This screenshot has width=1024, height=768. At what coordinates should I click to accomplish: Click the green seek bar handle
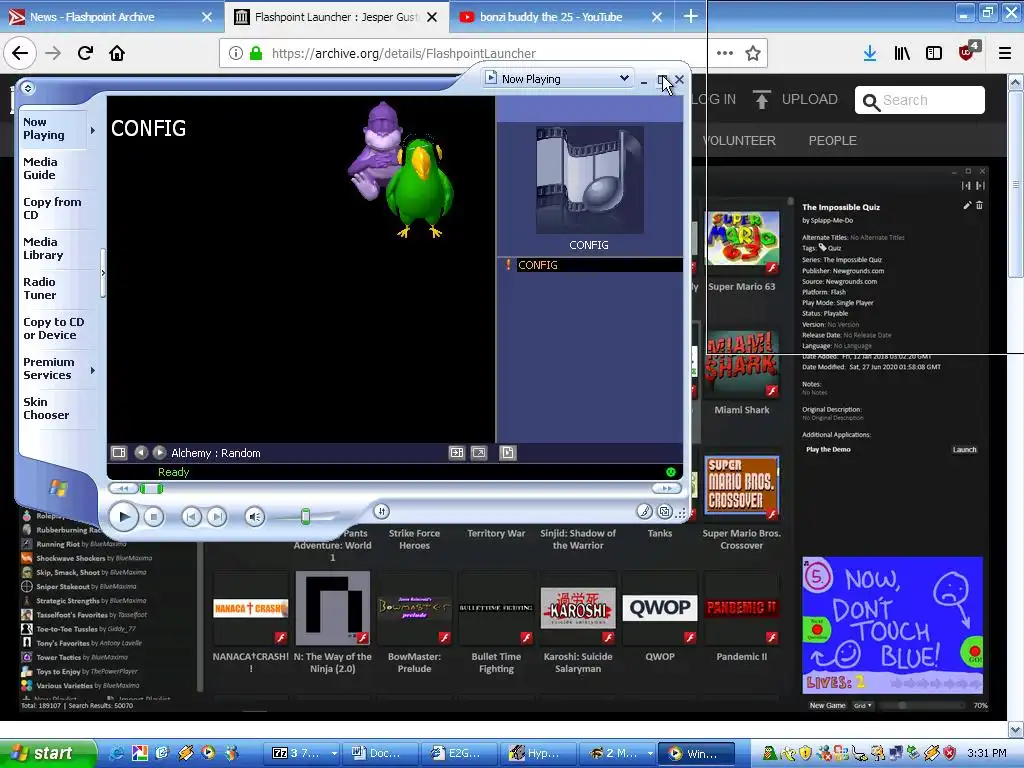click(x=152, y=488)
